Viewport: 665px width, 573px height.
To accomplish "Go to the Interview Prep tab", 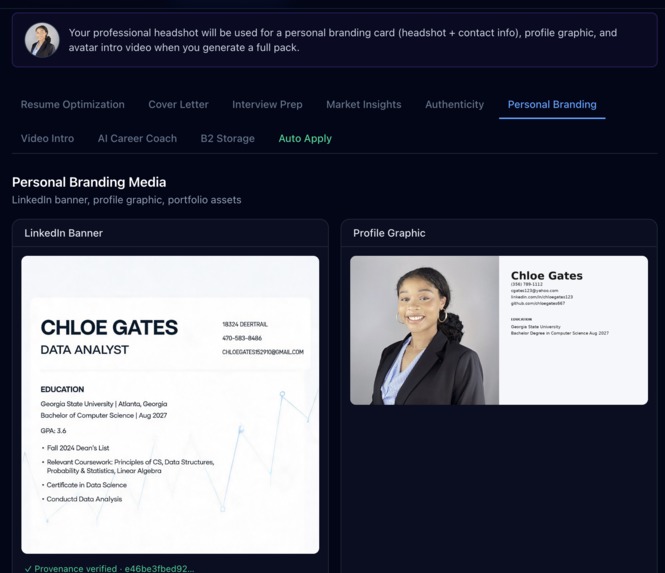I will pyautogui.click(x=267, y=104).
